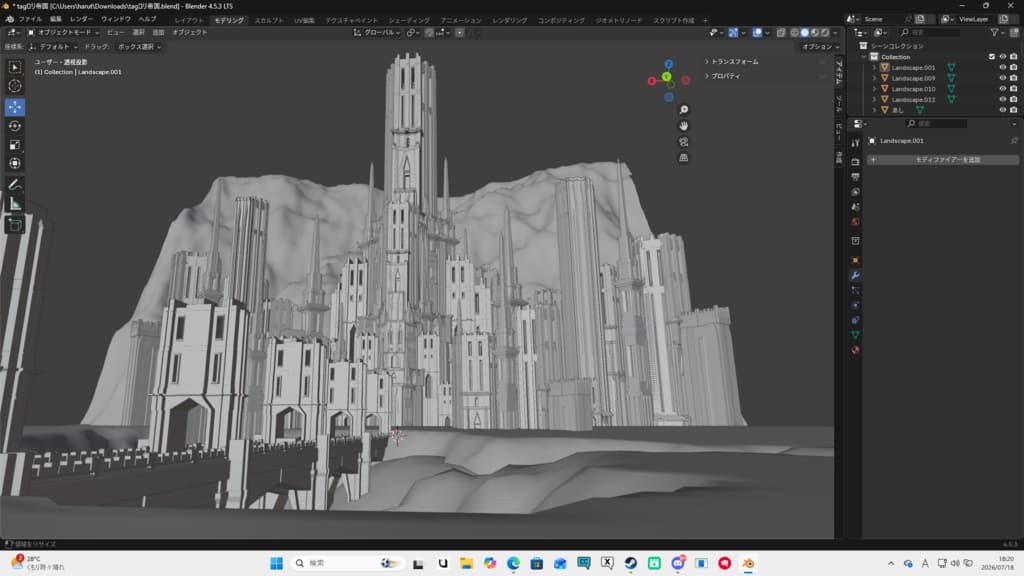Add a new workspace with plus button

pos(705,20)
